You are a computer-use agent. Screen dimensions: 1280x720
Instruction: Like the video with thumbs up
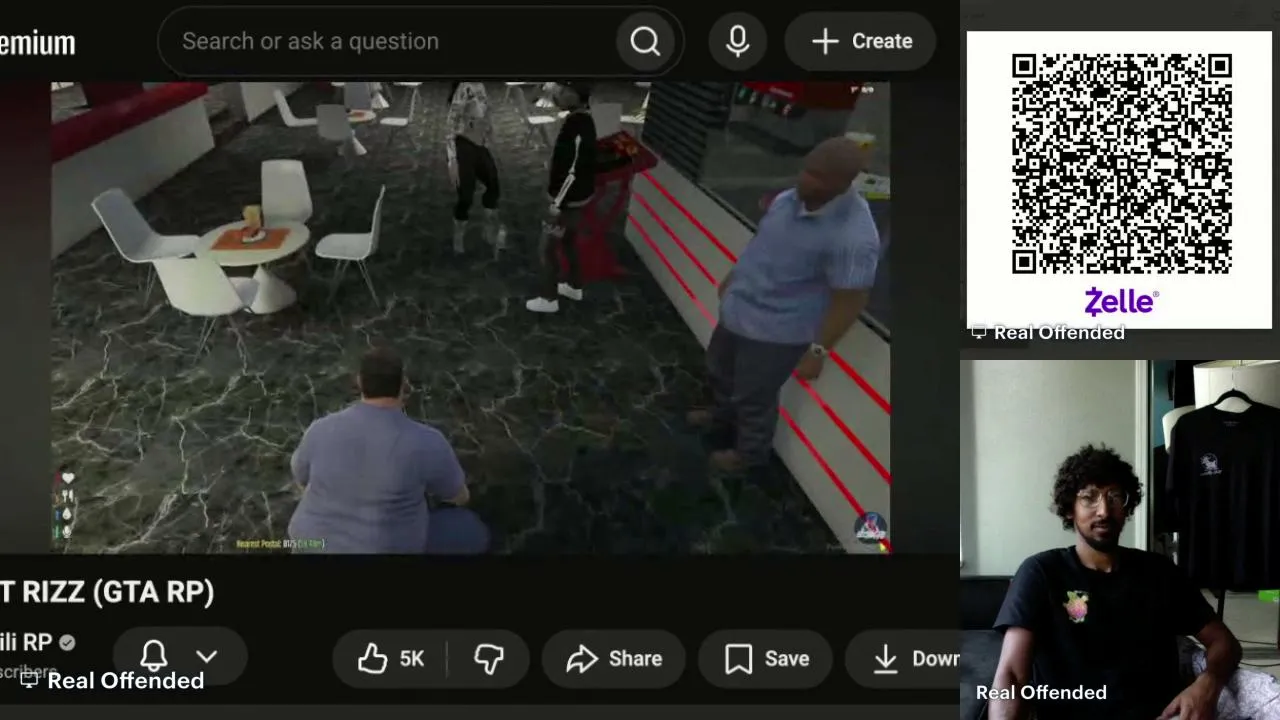click(x=372, y=658)
